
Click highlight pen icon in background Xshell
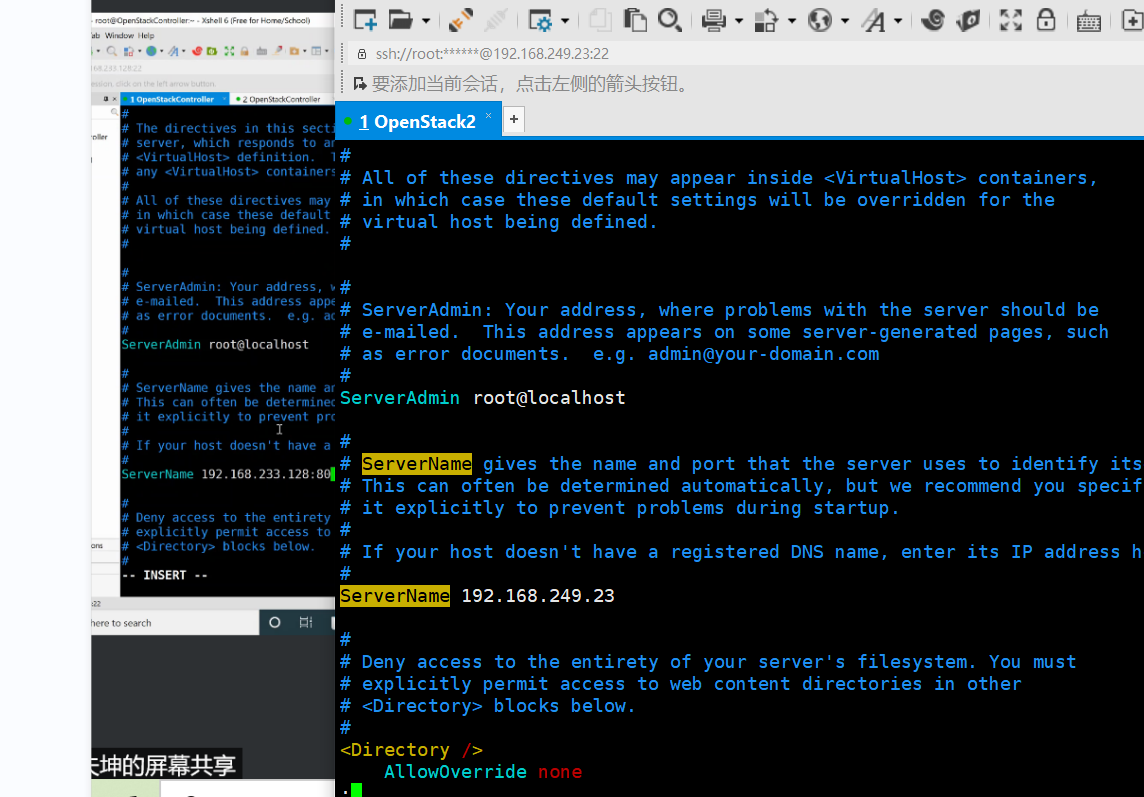click(x=278, y=51)
